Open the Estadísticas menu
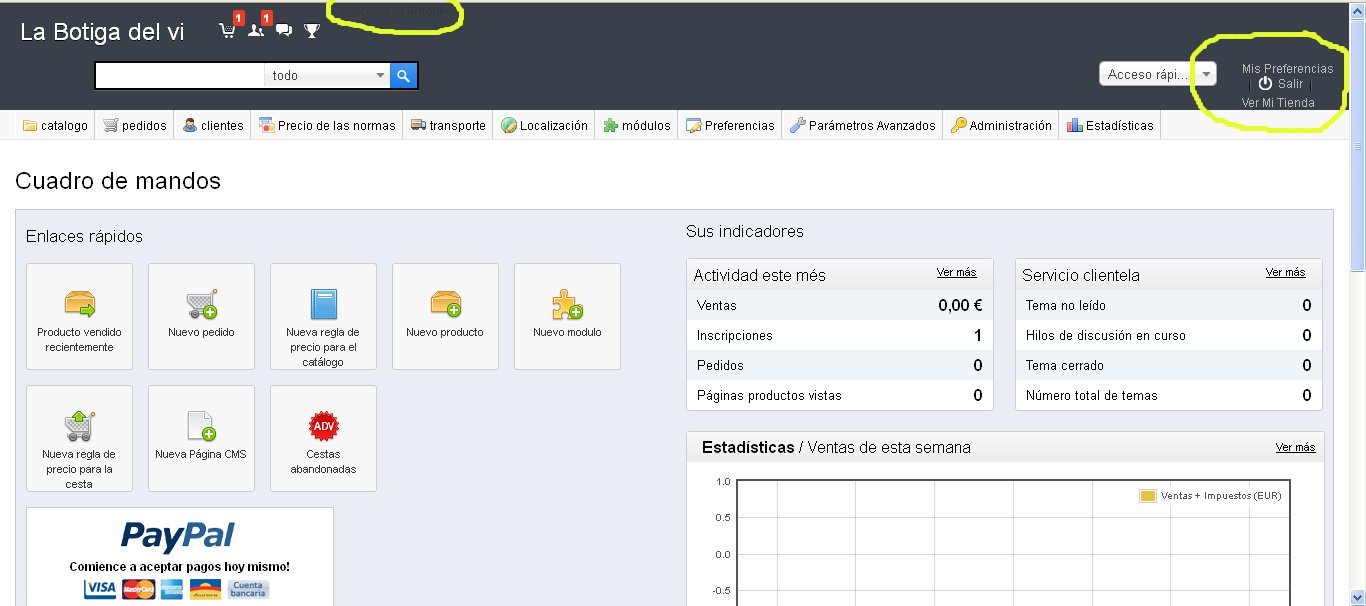 click(1110, 125)
